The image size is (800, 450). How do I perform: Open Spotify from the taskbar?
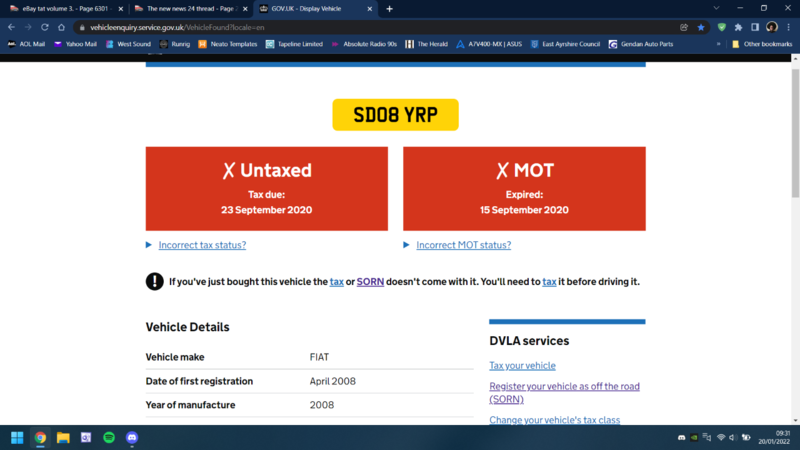point(109,438)
